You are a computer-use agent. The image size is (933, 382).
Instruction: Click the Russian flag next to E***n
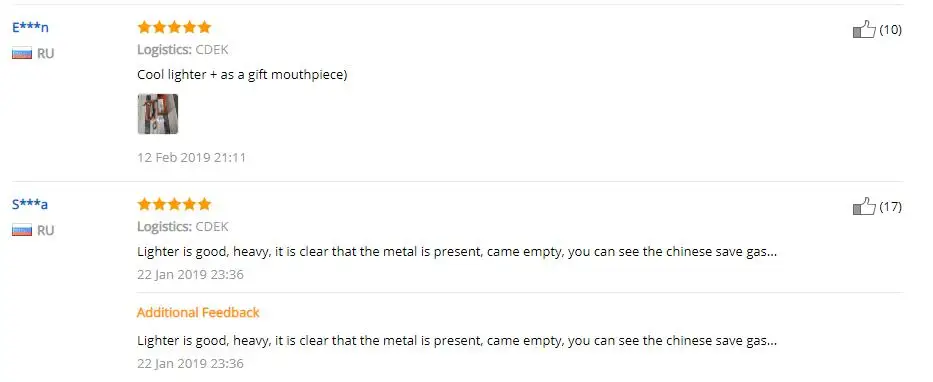pyautogui.click(x=22, y=54)
